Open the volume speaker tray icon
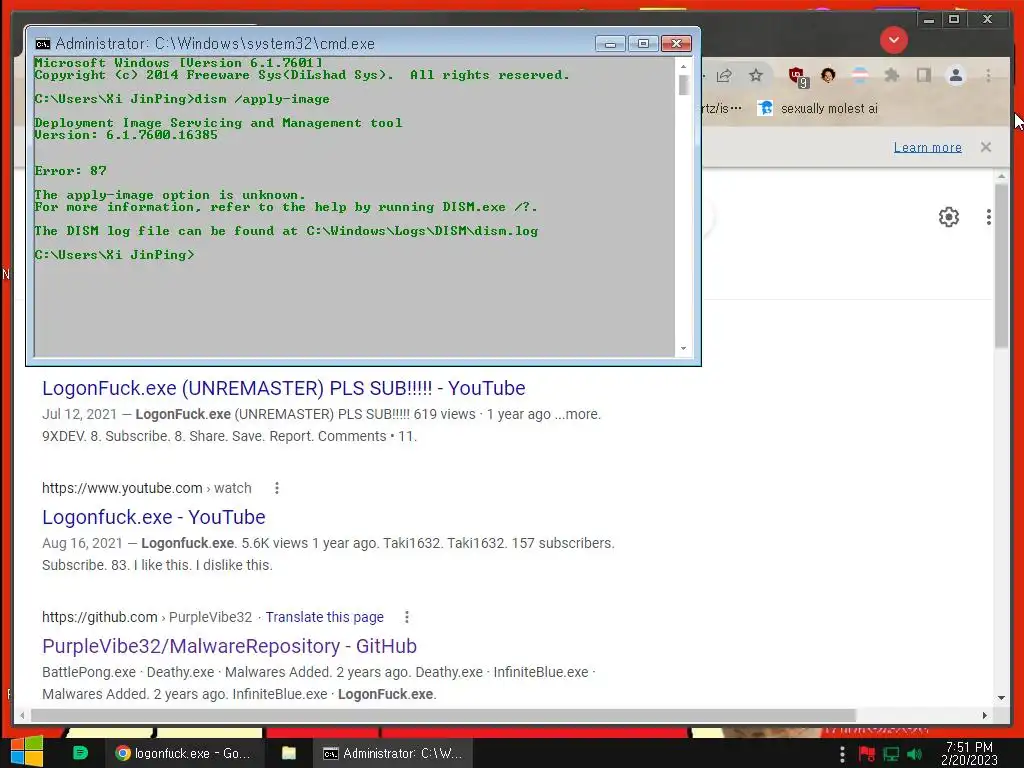The image size is (1024, 768). tap(914, 754)
